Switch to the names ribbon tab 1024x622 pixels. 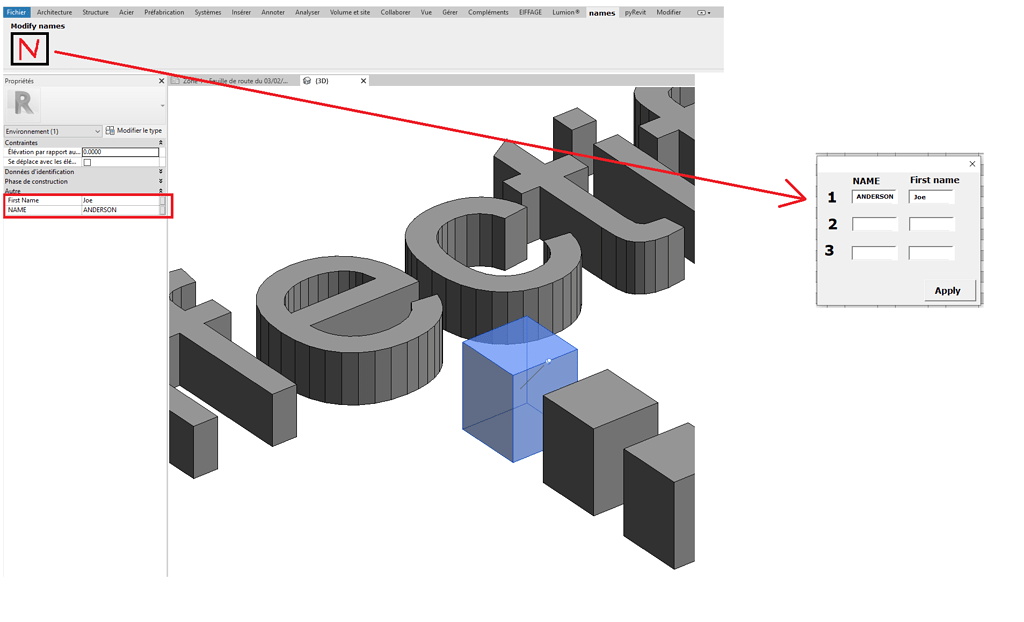click(600, 12)
